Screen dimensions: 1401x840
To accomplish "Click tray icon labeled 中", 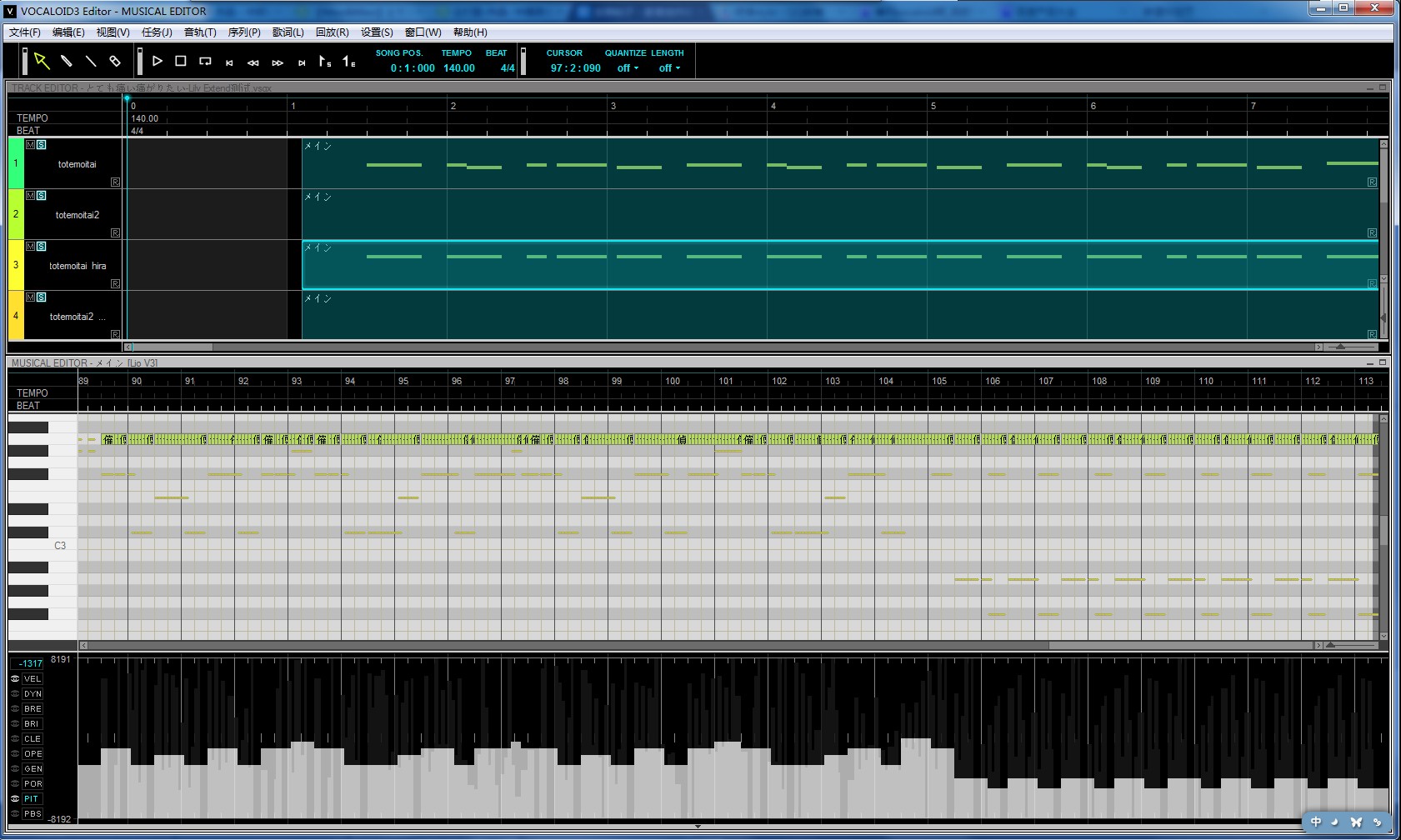I will point(1315,822).
